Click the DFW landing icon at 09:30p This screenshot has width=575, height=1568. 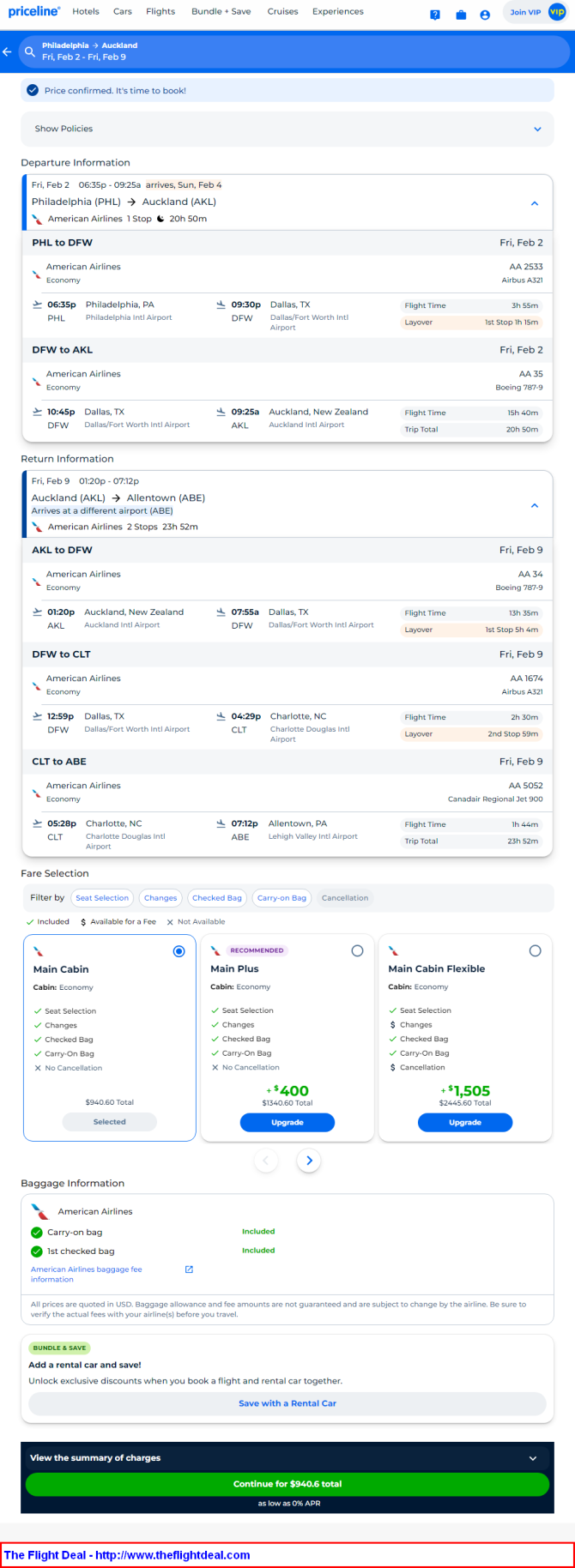coord(221,305)
